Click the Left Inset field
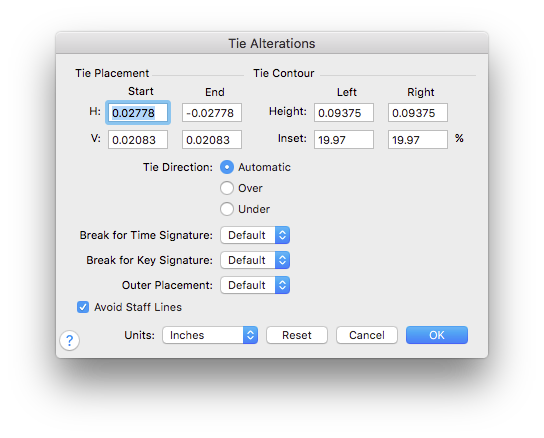 (x=344, y=140)
